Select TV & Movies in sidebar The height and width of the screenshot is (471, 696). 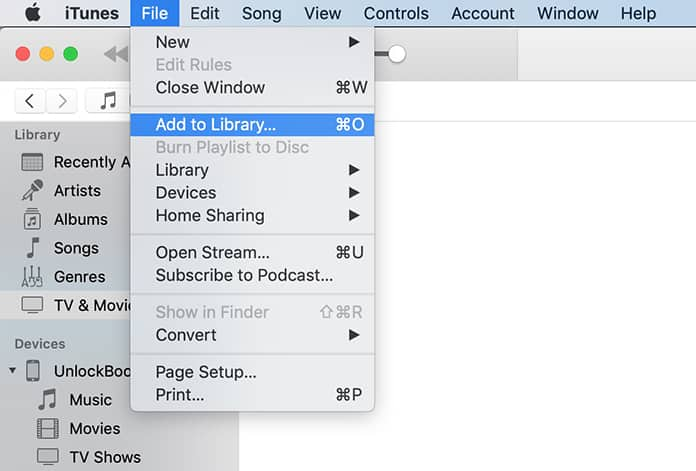click(66, 305)
